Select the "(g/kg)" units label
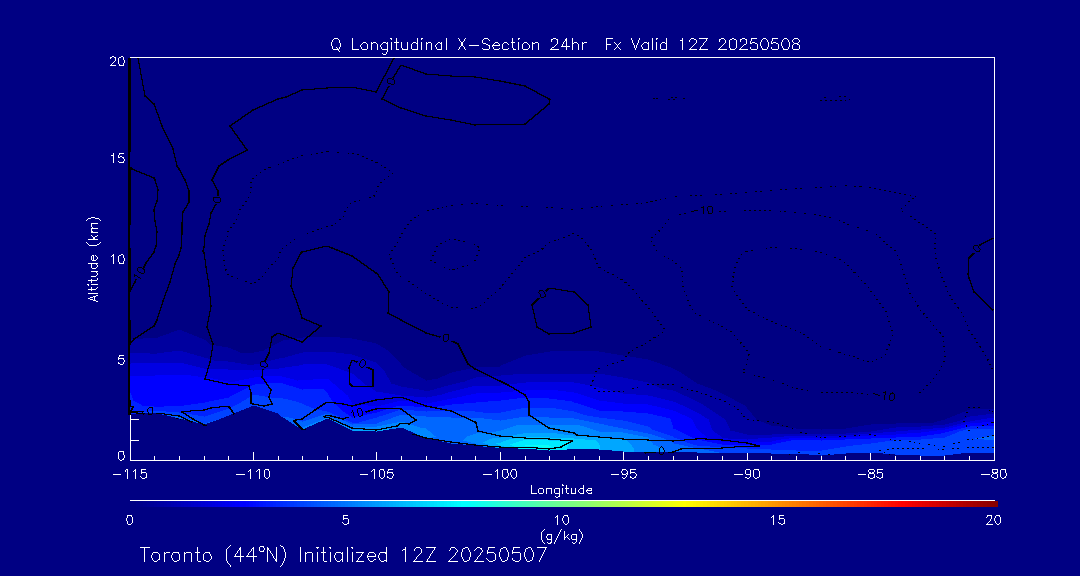The image size is (1080, 576). 561,535
